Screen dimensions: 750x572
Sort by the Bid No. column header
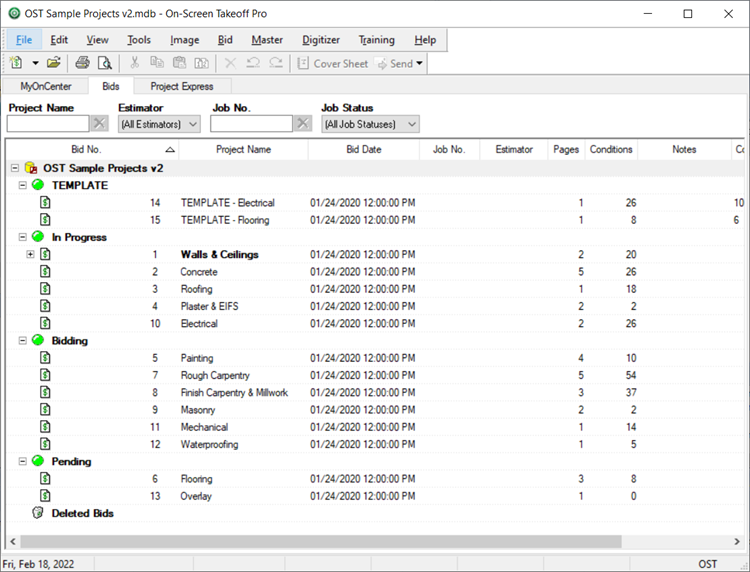click(x=92, y=149)
